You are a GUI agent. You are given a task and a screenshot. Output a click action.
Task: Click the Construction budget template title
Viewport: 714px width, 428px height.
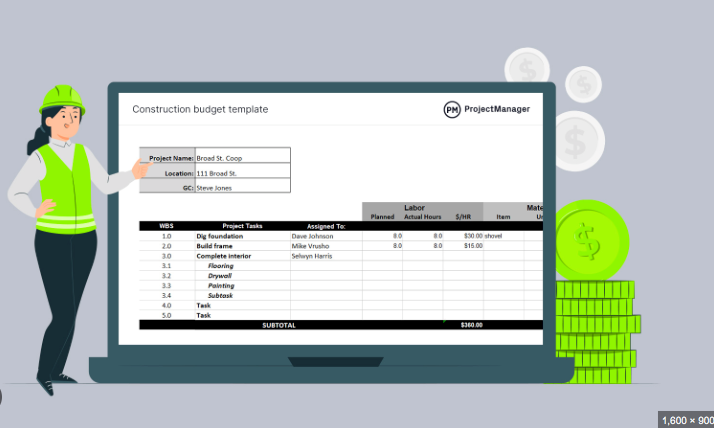[200, 109]
